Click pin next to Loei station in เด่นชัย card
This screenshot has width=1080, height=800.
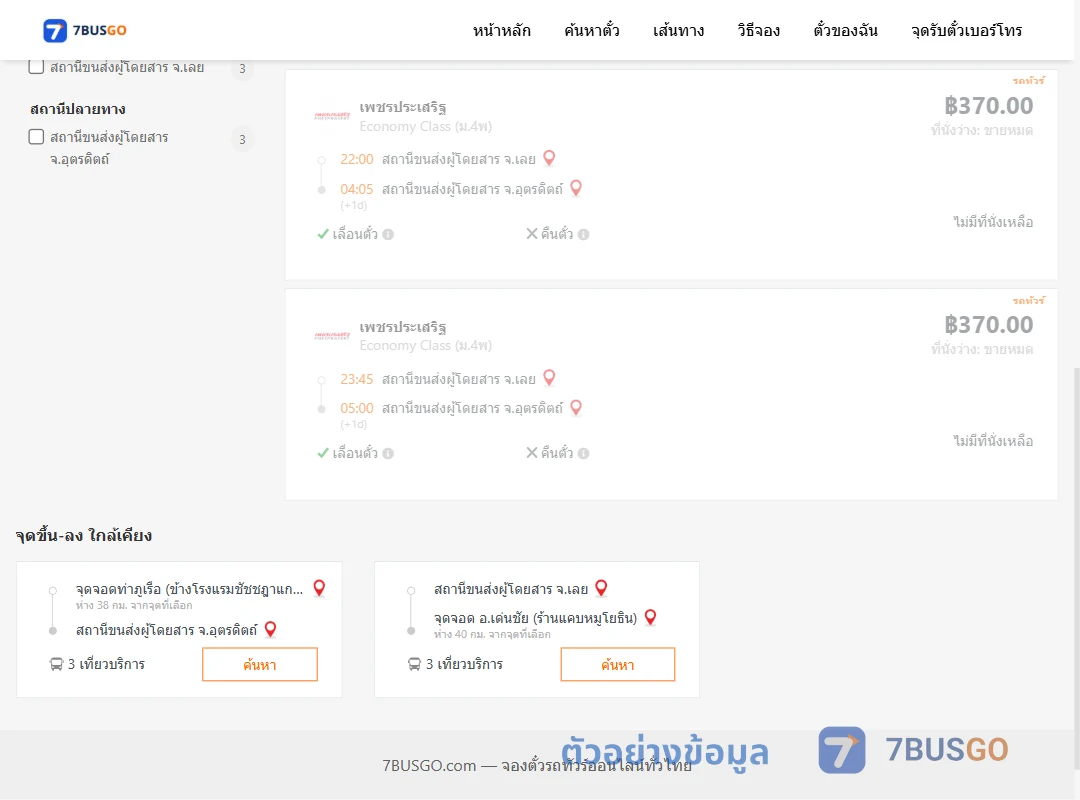(601, 588)
